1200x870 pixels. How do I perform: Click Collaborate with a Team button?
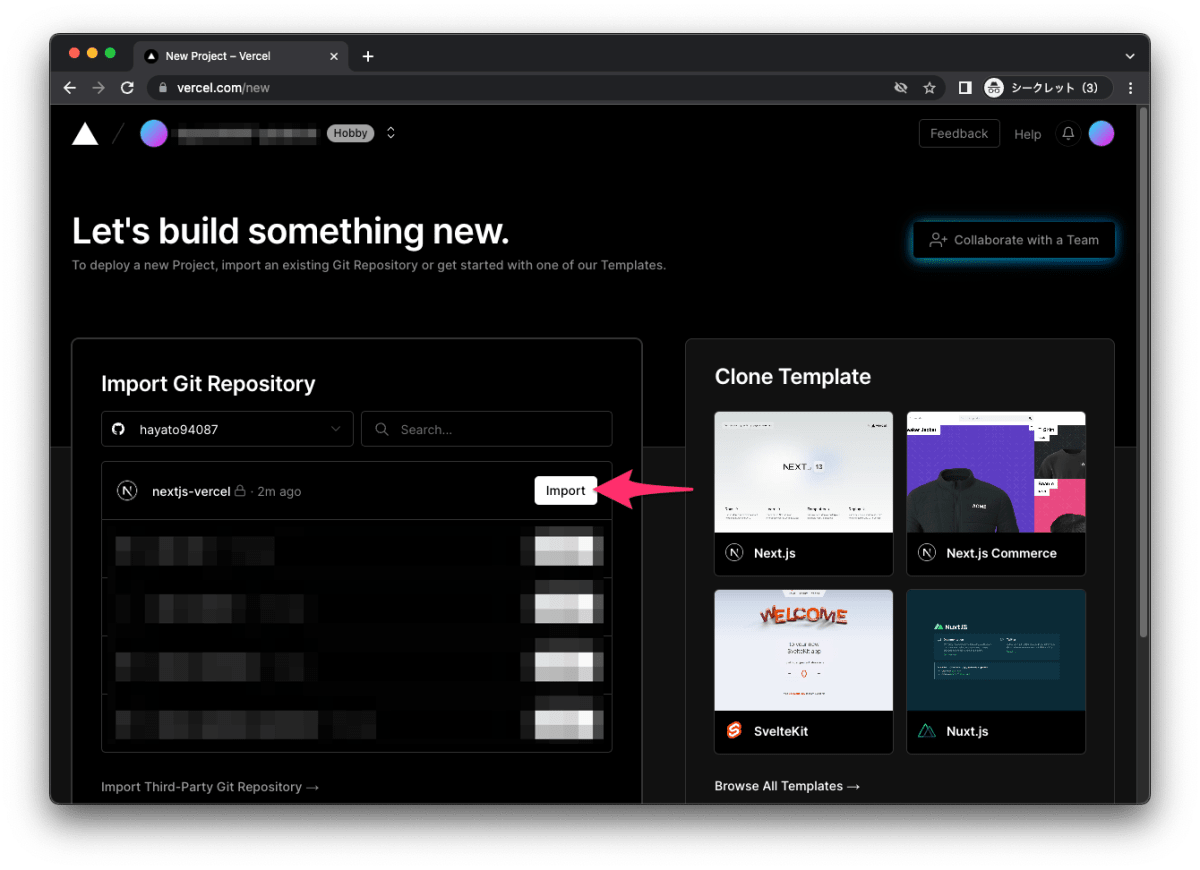tap(1014, 240)
